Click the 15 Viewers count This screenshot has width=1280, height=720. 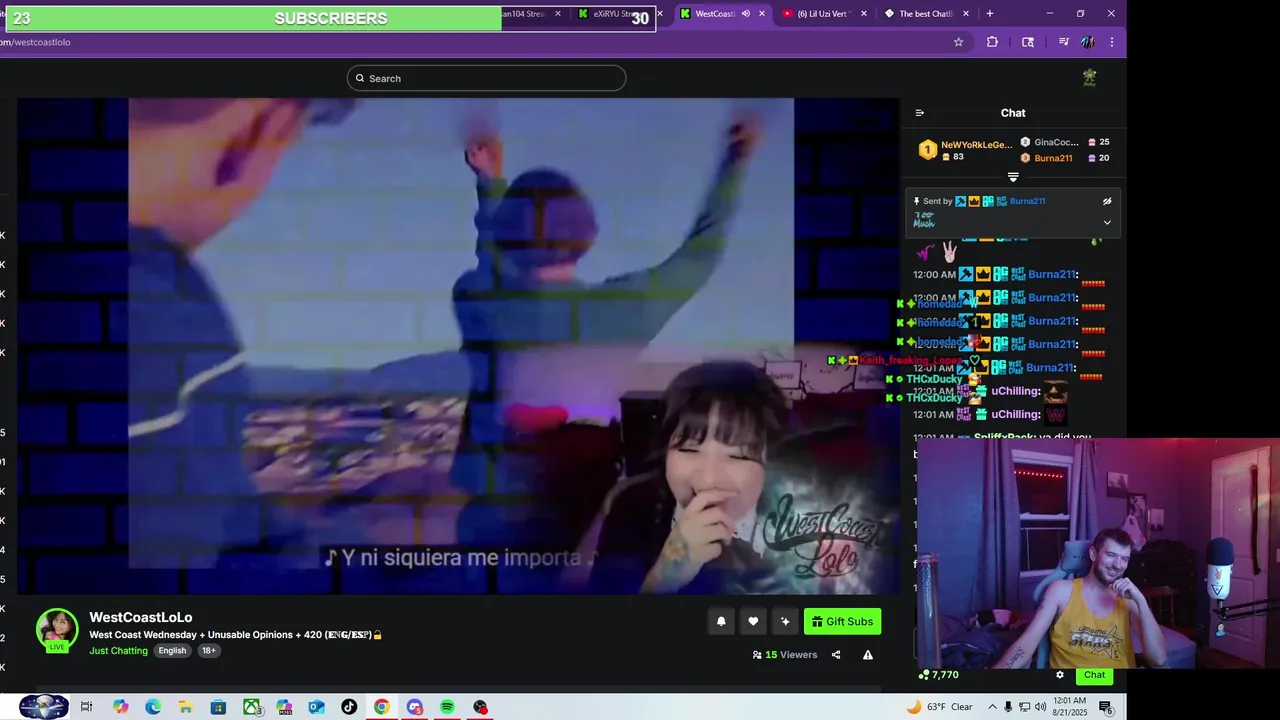784,655
